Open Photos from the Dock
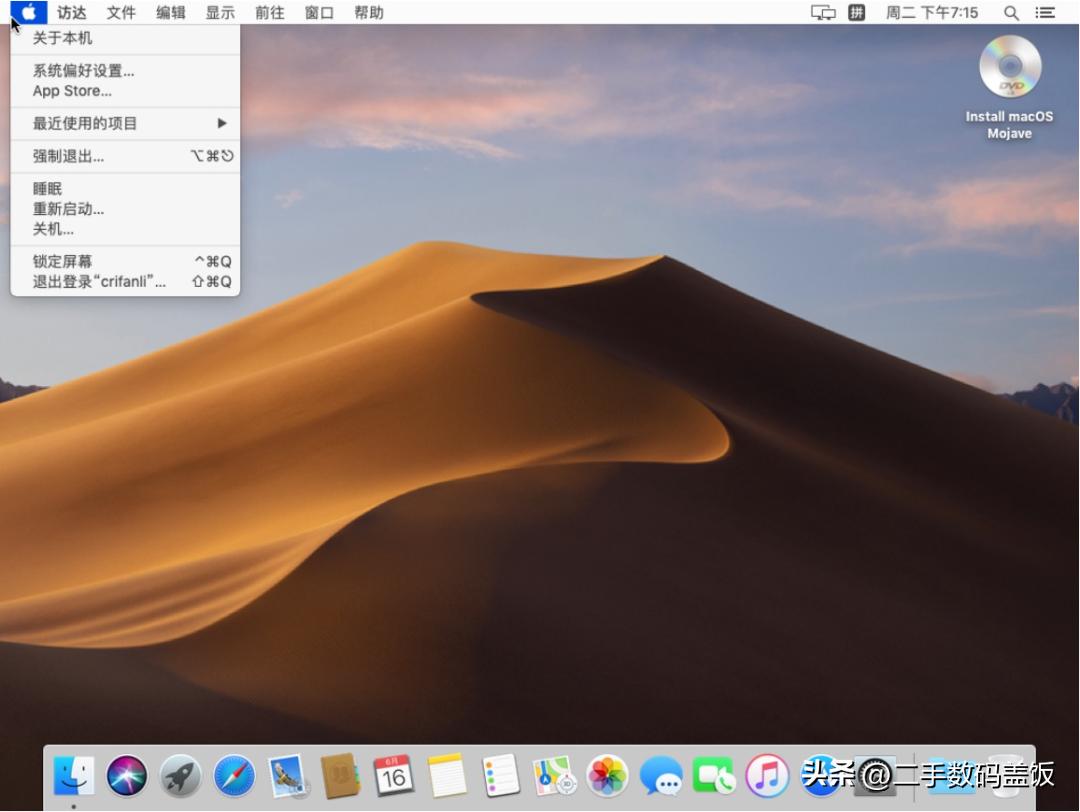This screenshot has width=1080, height=812. 608,775
